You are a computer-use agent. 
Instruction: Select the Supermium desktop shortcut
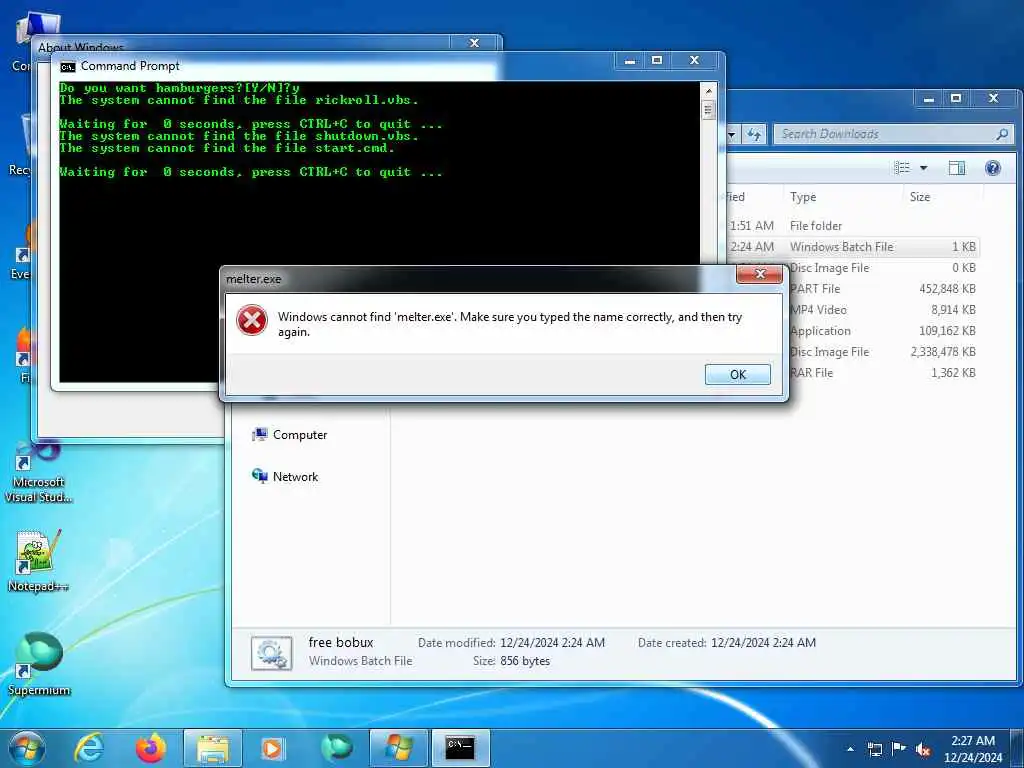[x=39, y=664]
